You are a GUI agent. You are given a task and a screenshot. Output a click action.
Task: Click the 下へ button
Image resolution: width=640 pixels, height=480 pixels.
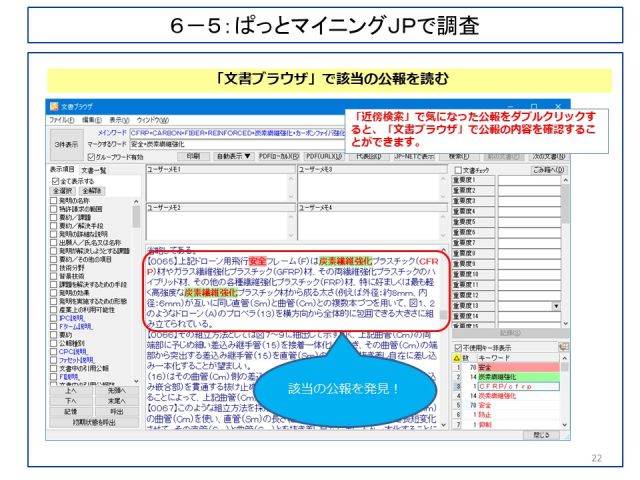pos(71,401)
